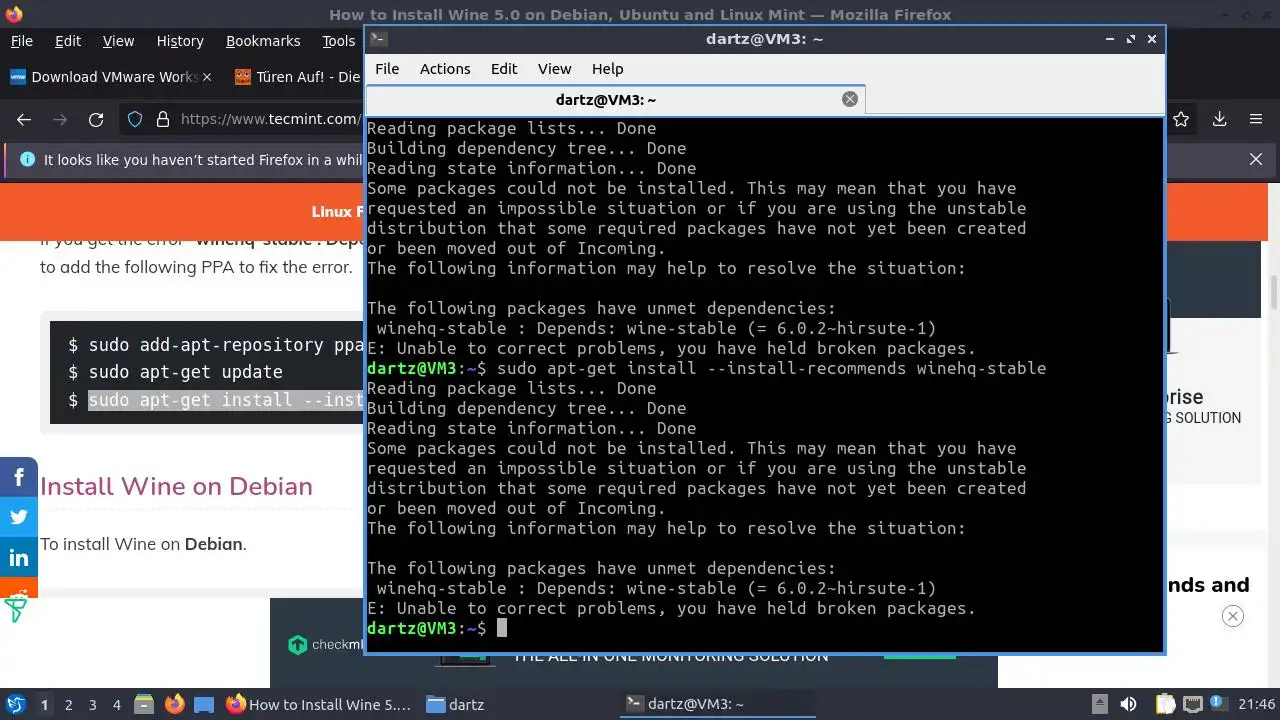This screenshot has height=720, width=1280.
Task: Switch to workspace 2
Action: [x=69, y=704]
